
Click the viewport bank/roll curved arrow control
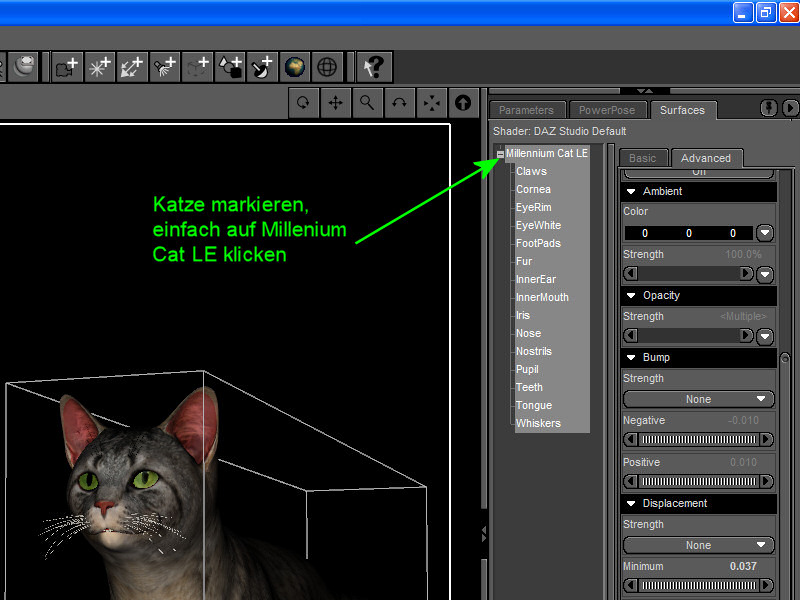click(399, 103)
